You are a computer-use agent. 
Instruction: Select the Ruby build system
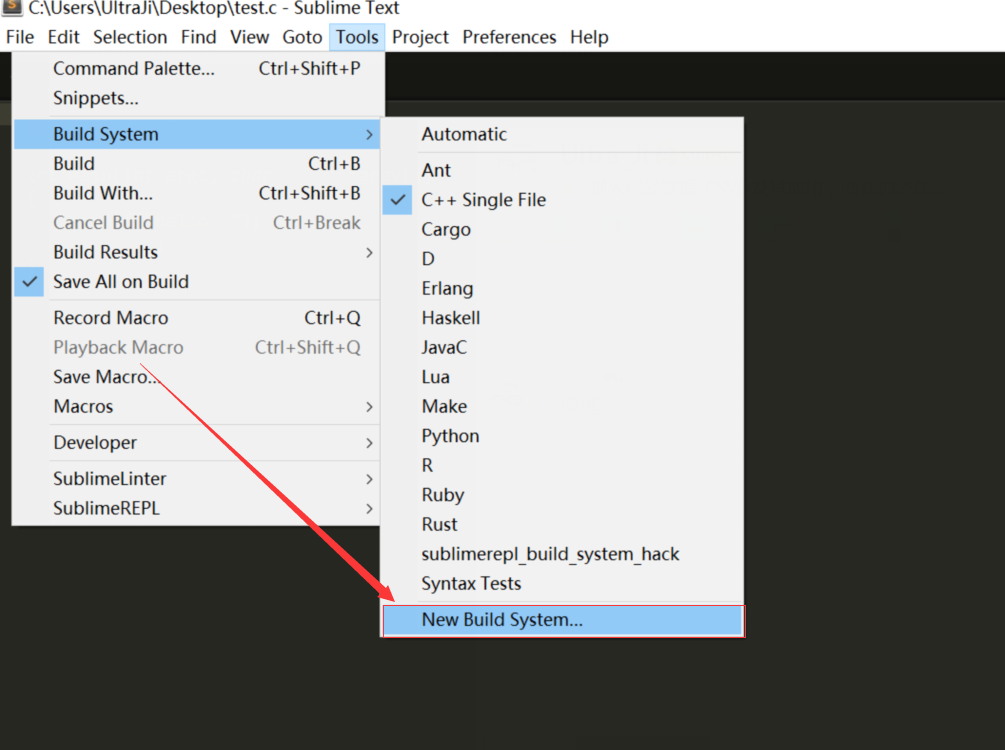pos(563,494)
